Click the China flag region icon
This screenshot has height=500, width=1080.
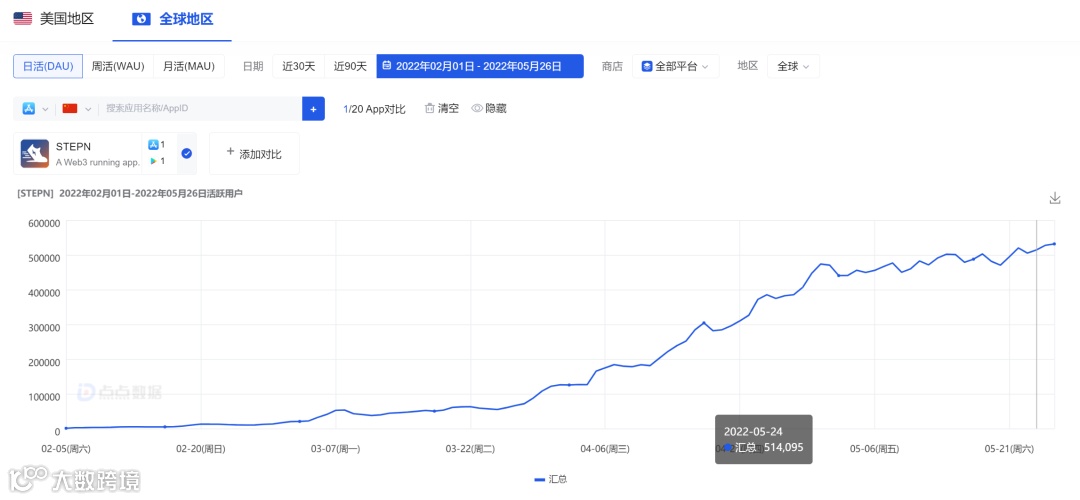pyautogui.click(x=70, y=109)
